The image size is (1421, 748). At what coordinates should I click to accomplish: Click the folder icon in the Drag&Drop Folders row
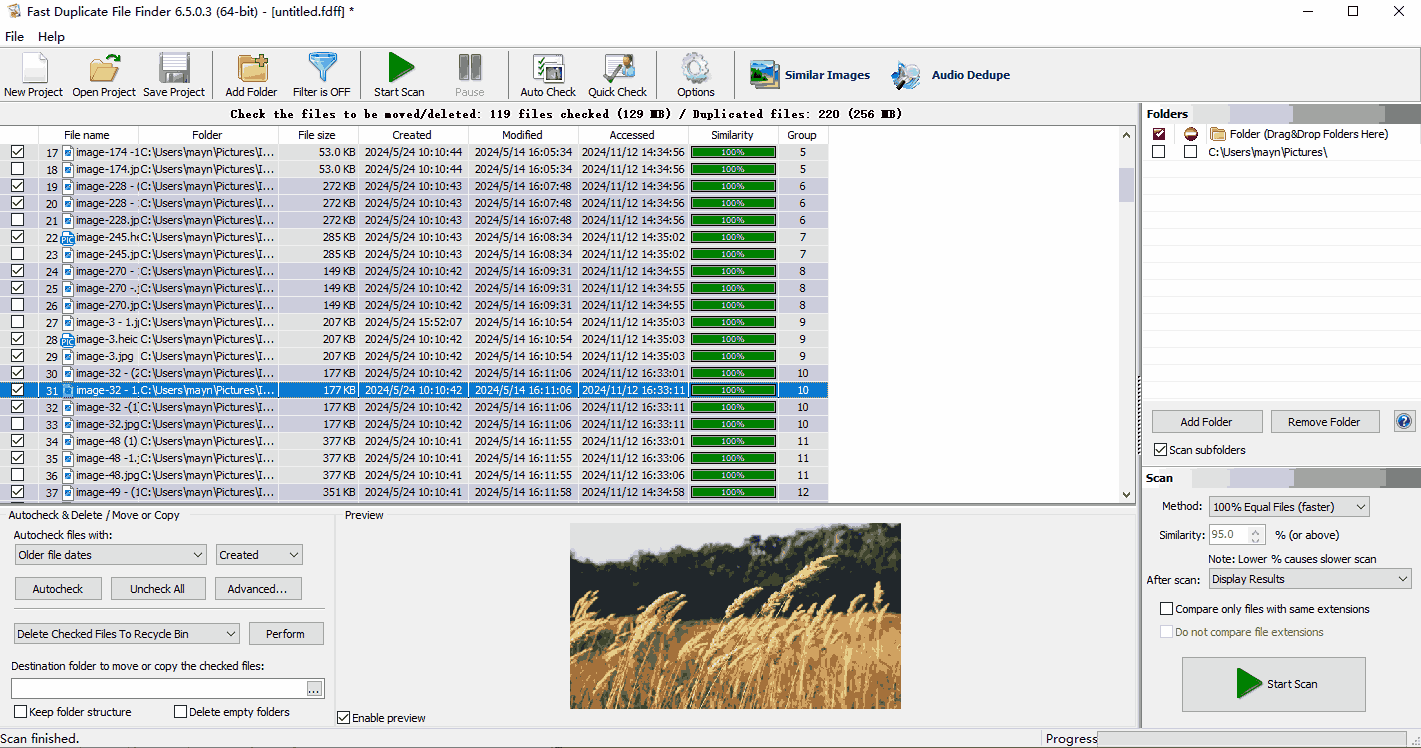click(1217, 134)
